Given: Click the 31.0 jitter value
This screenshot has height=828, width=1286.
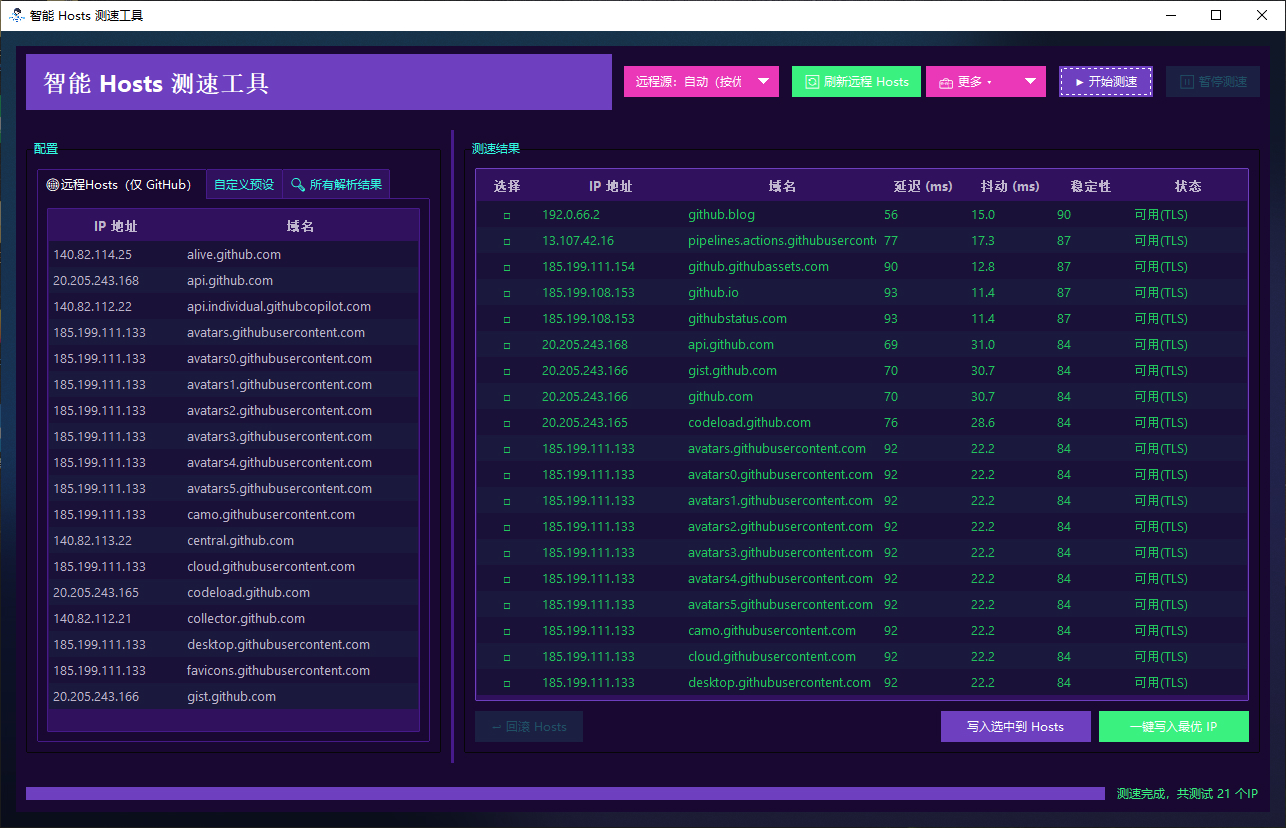Looking at the screenshot, I should click(983, 345).
